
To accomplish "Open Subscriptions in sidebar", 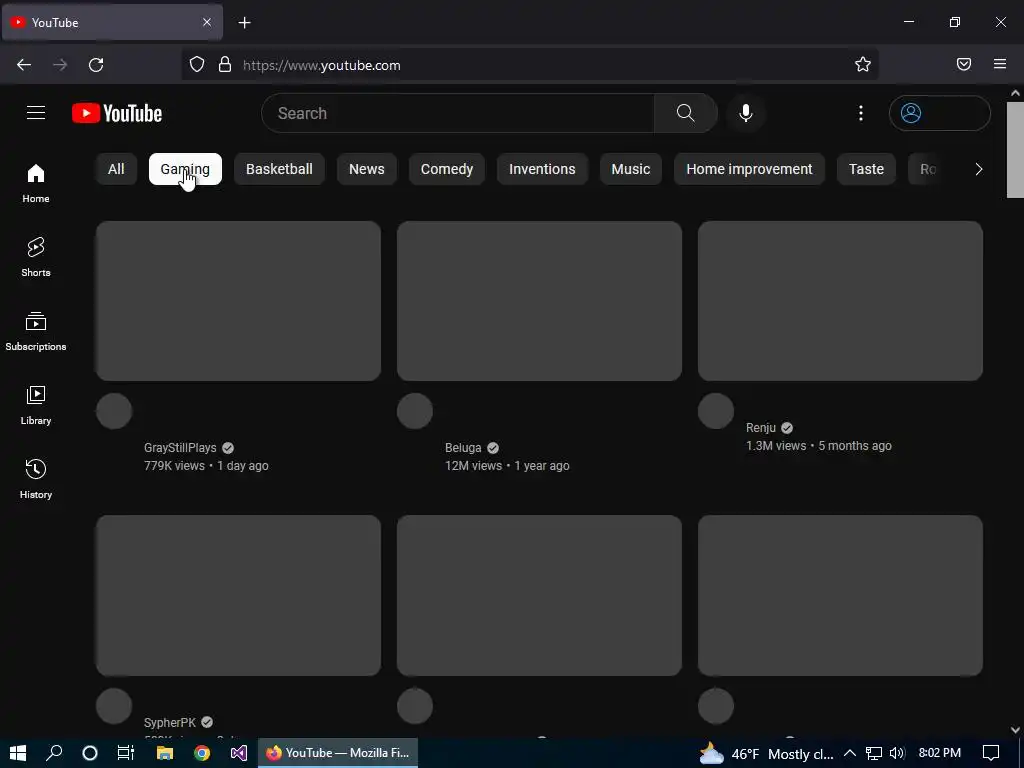I will (x=36, y=331).
